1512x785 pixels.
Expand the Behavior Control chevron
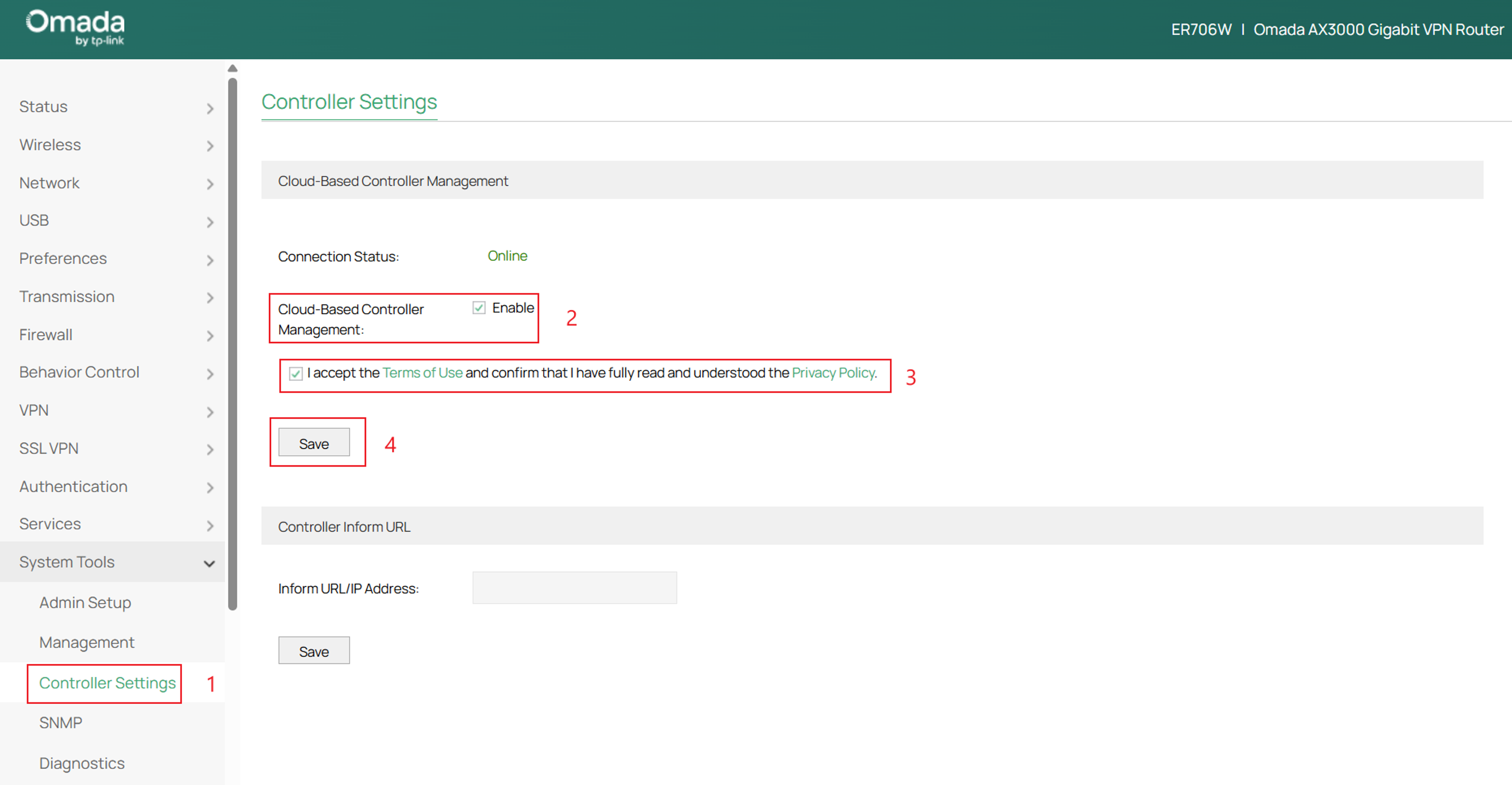click(x=210, y=374)
